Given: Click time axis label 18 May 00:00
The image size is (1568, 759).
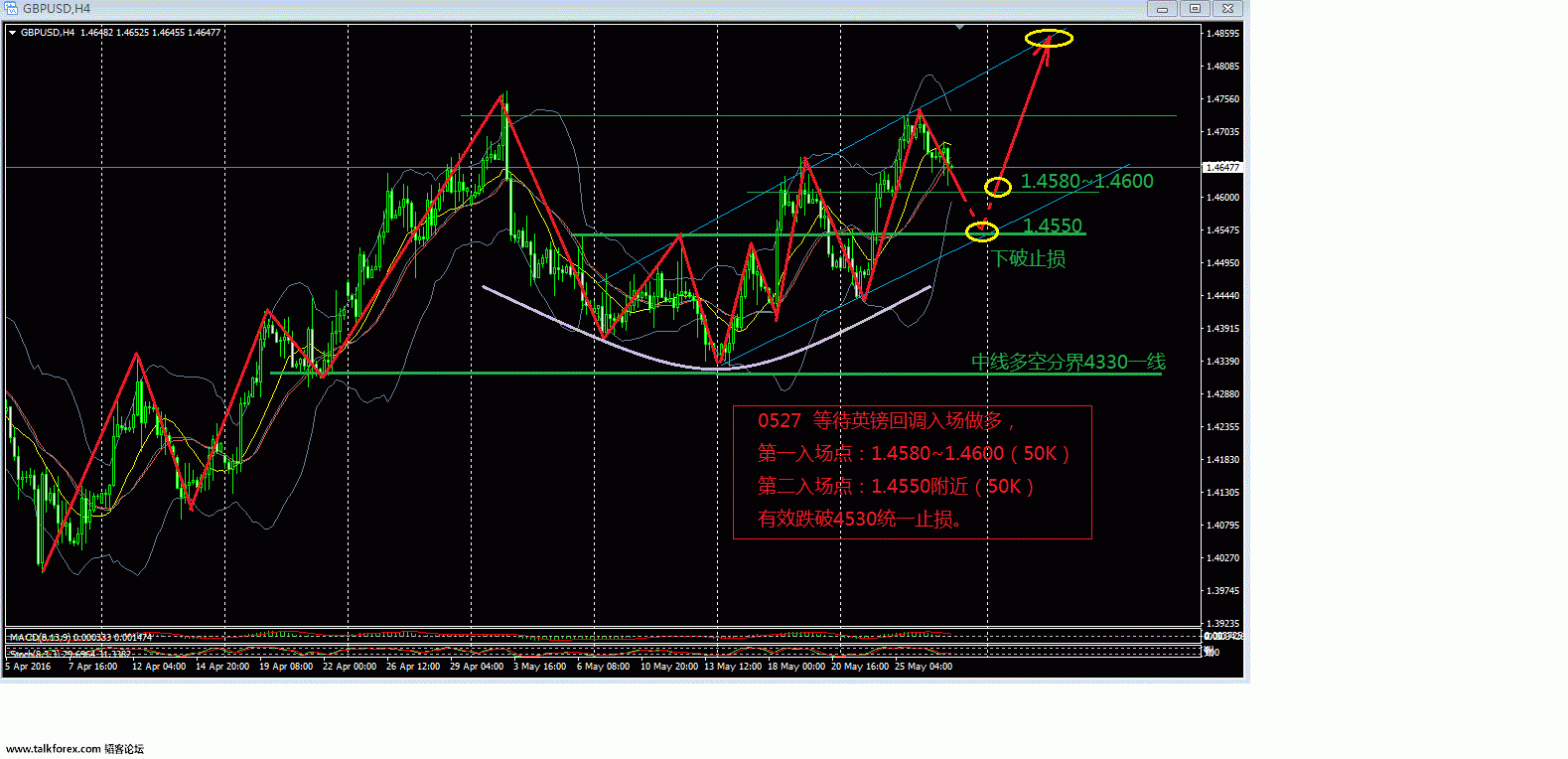Looking at the screenshot, I should pyautogui.click(x=796, y=667).
